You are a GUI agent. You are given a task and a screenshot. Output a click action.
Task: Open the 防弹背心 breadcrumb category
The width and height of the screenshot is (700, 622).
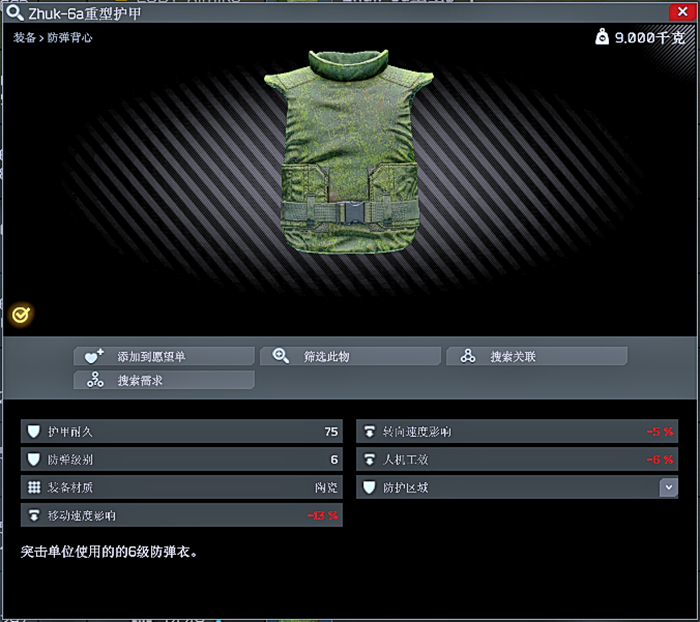pos(70,38)
